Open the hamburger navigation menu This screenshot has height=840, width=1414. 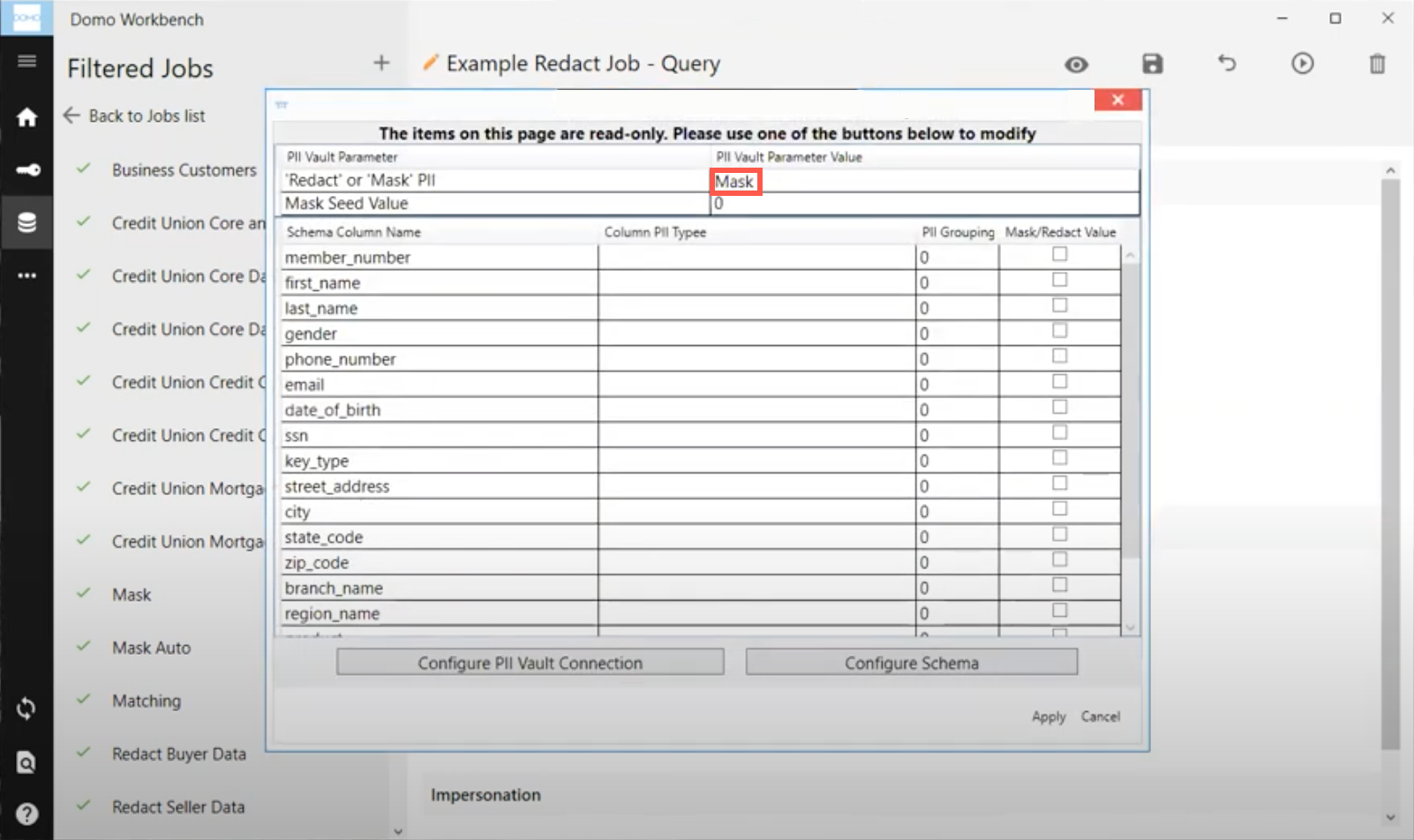coord(26,61)
